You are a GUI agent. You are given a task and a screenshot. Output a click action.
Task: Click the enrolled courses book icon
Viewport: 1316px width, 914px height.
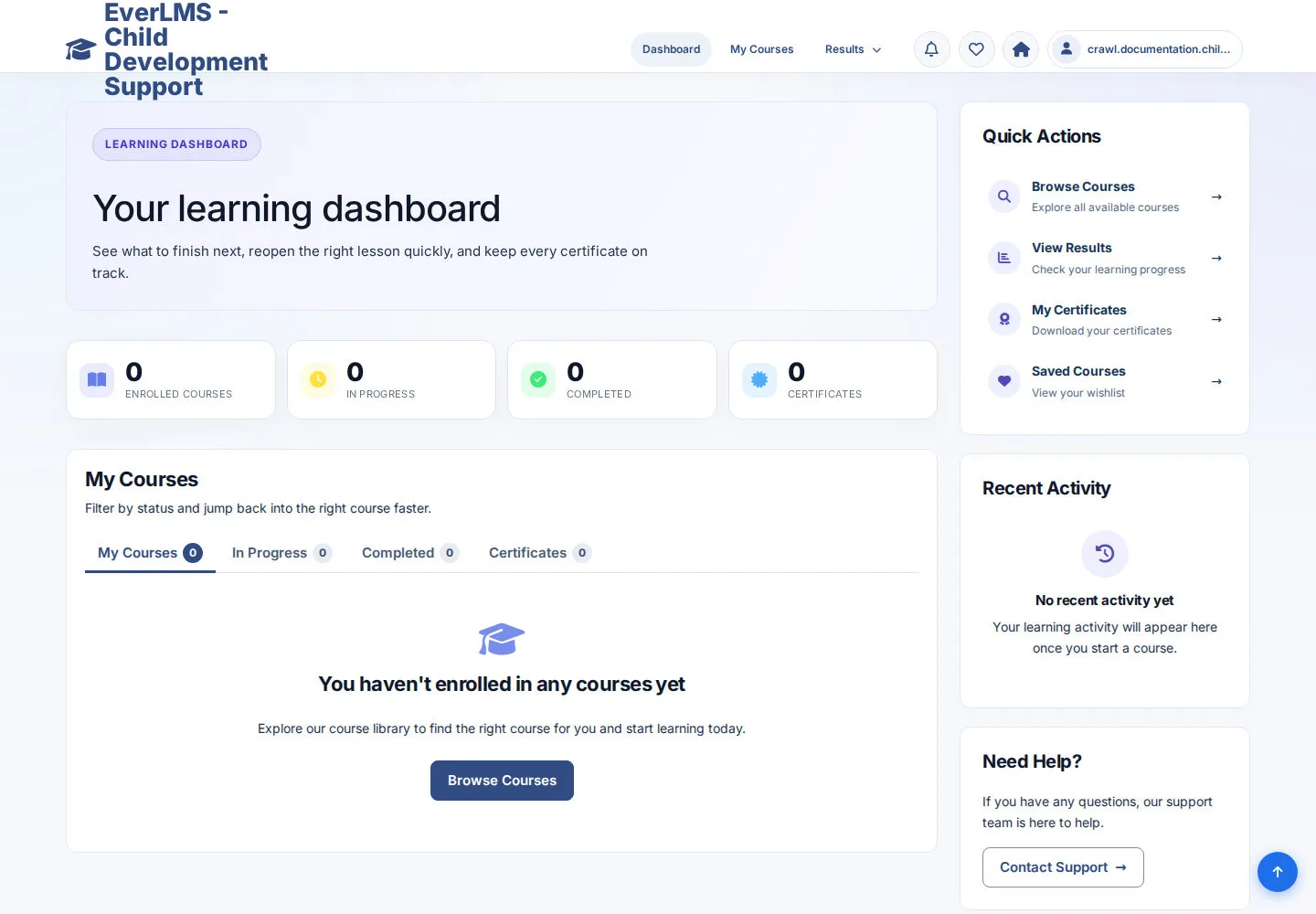coord(97,379)
